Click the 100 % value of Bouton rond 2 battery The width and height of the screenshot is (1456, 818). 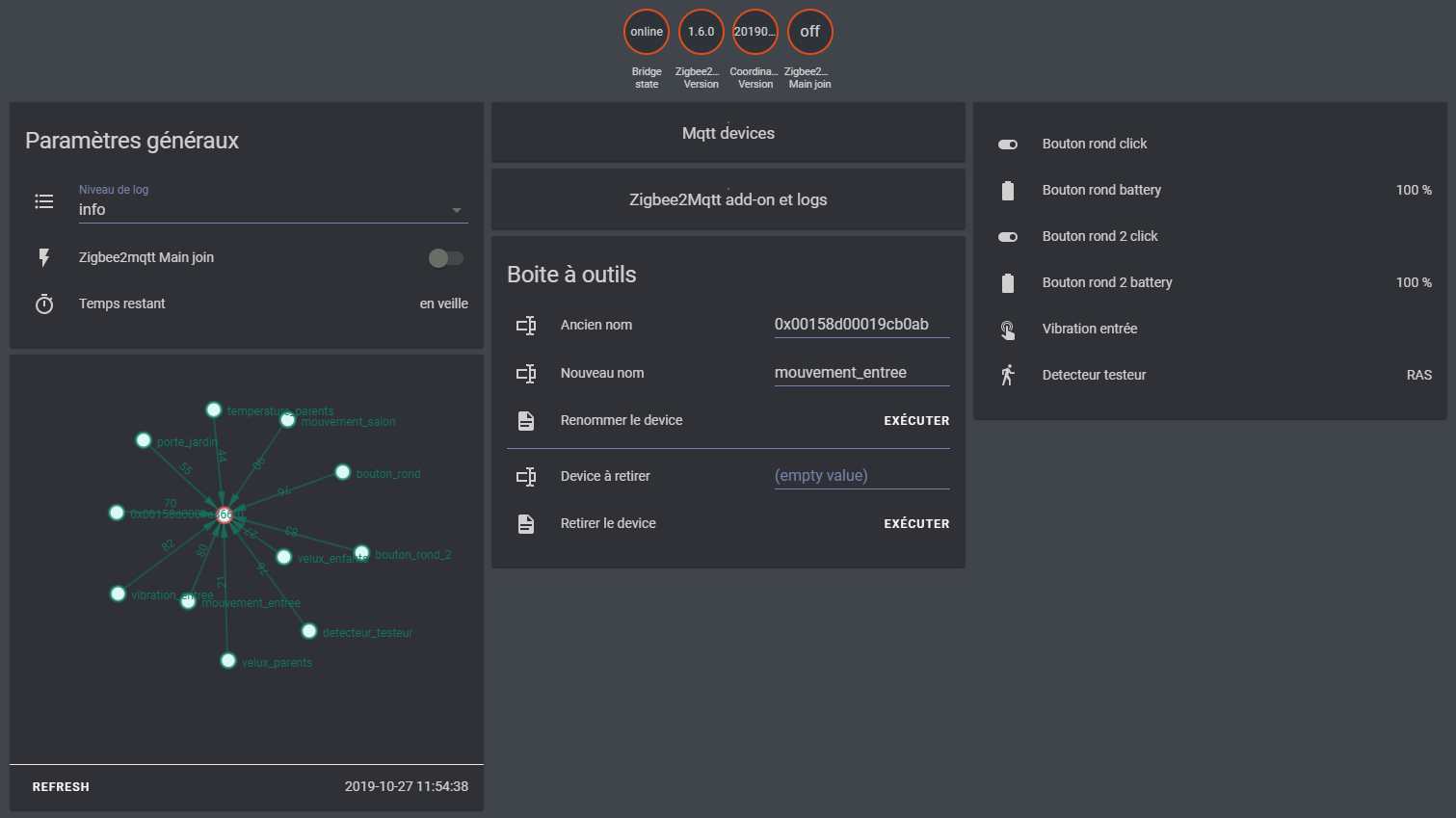[x=1414, y=282]
